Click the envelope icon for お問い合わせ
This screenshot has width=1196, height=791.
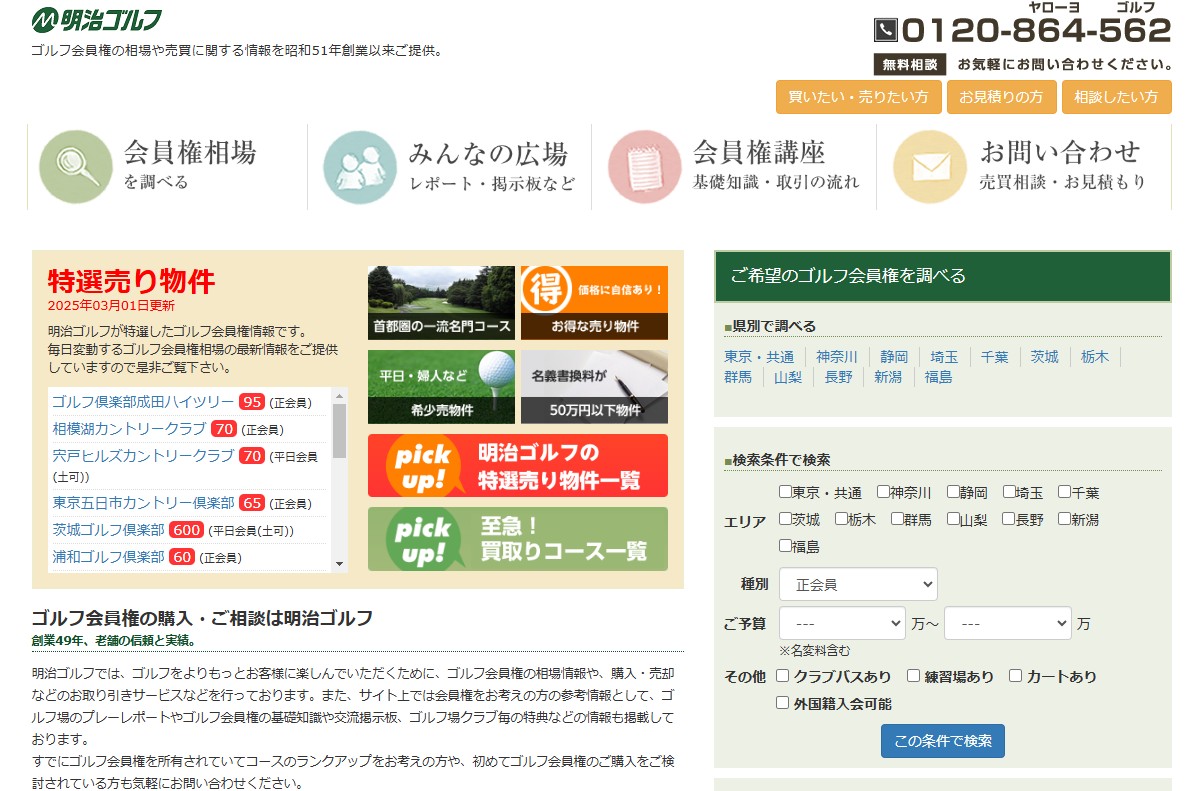tap(929, 167)
